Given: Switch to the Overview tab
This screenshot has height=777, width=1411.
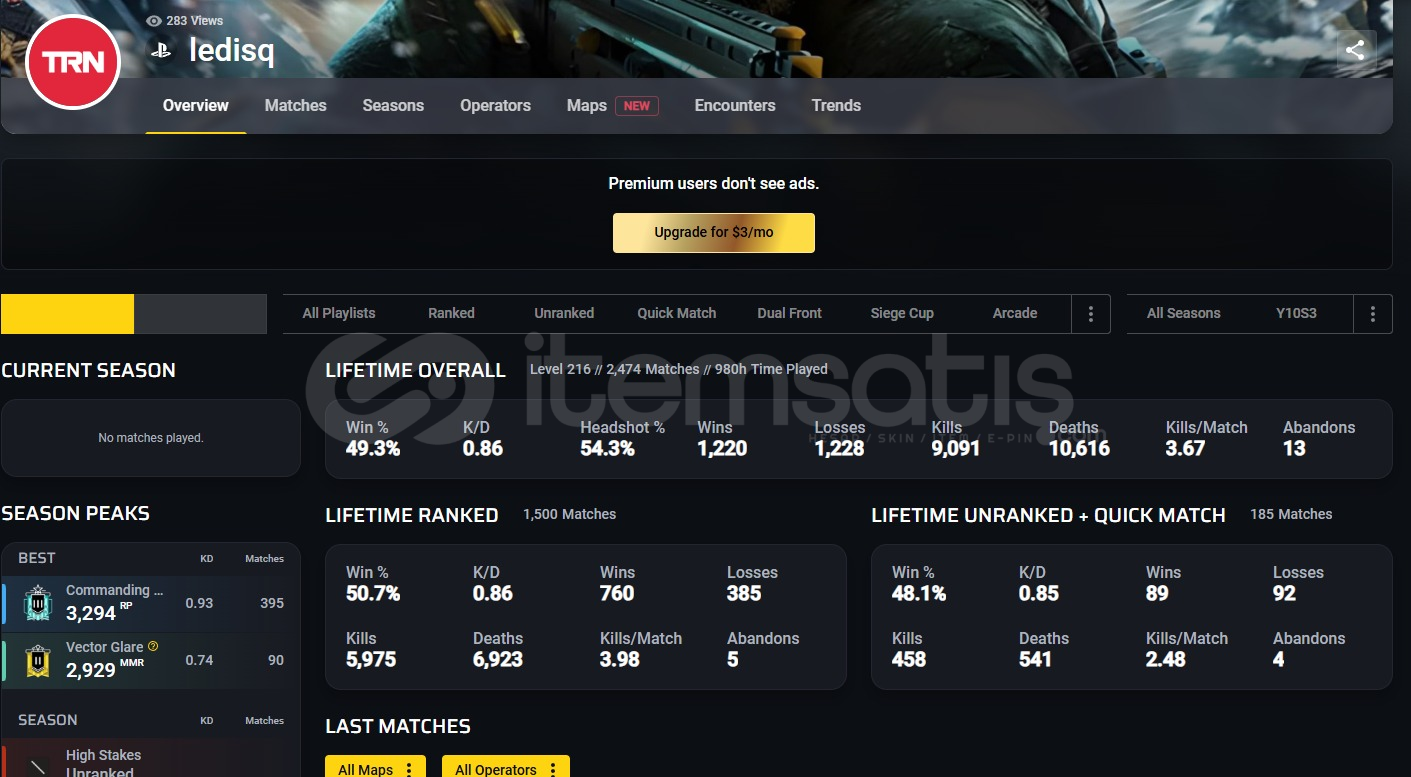Looking at the screenshot, I should 196,106.
